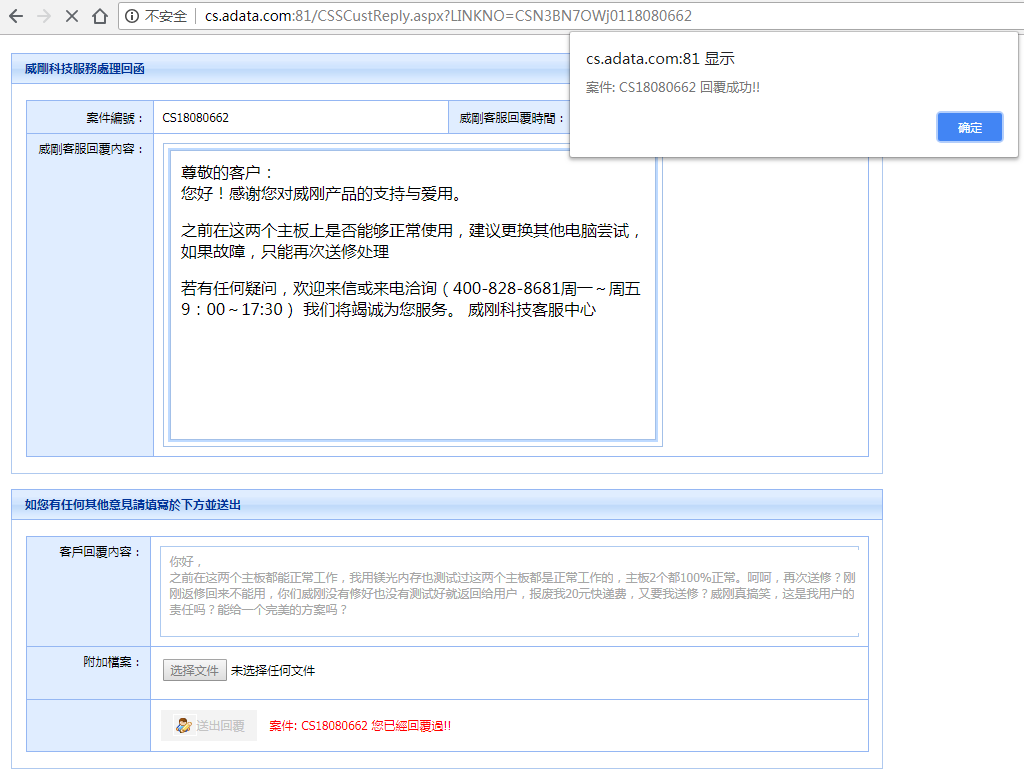Click the 附加檔案 label
The image size is (1024, 775).
(x=112, y=661)
